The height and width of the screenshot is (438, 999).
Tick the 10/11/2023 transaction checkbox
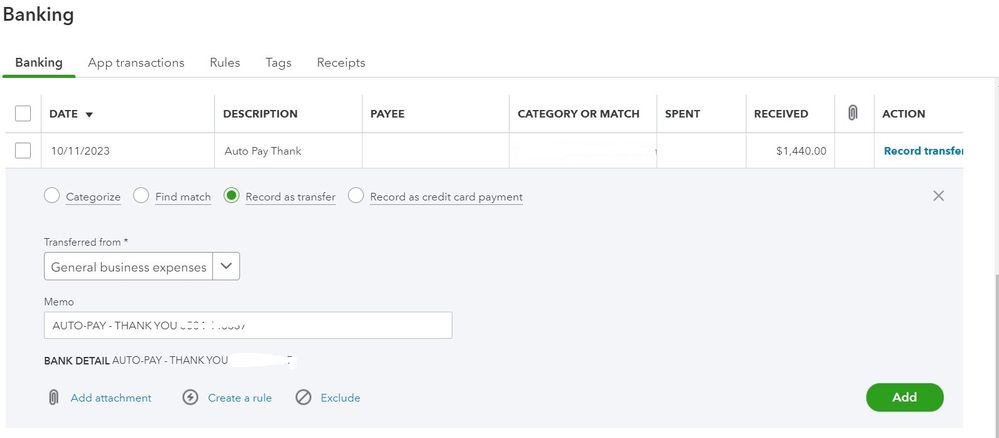tap(23, 151)
